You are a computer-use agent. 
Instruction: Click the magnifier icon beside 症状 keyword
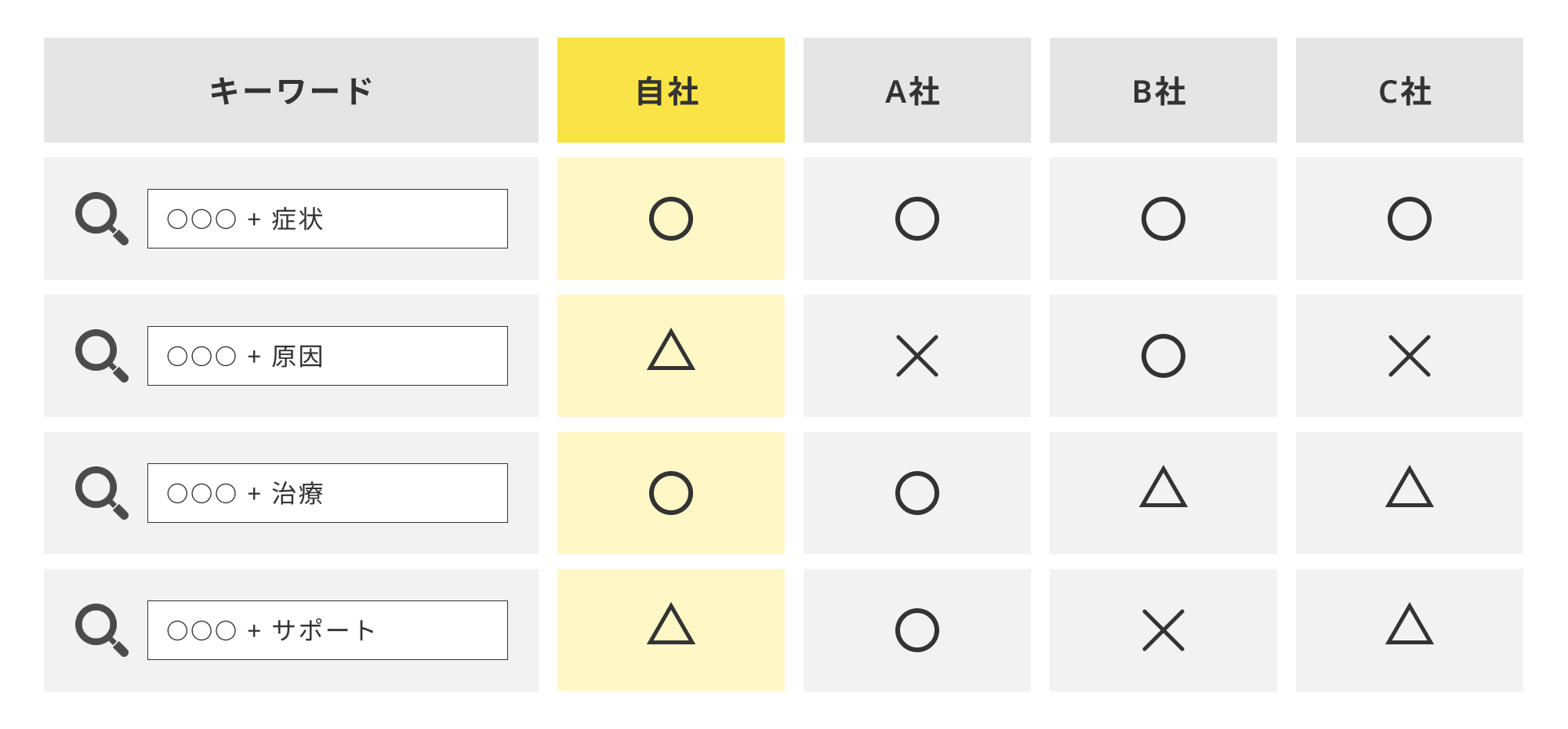tap(102, 219)
